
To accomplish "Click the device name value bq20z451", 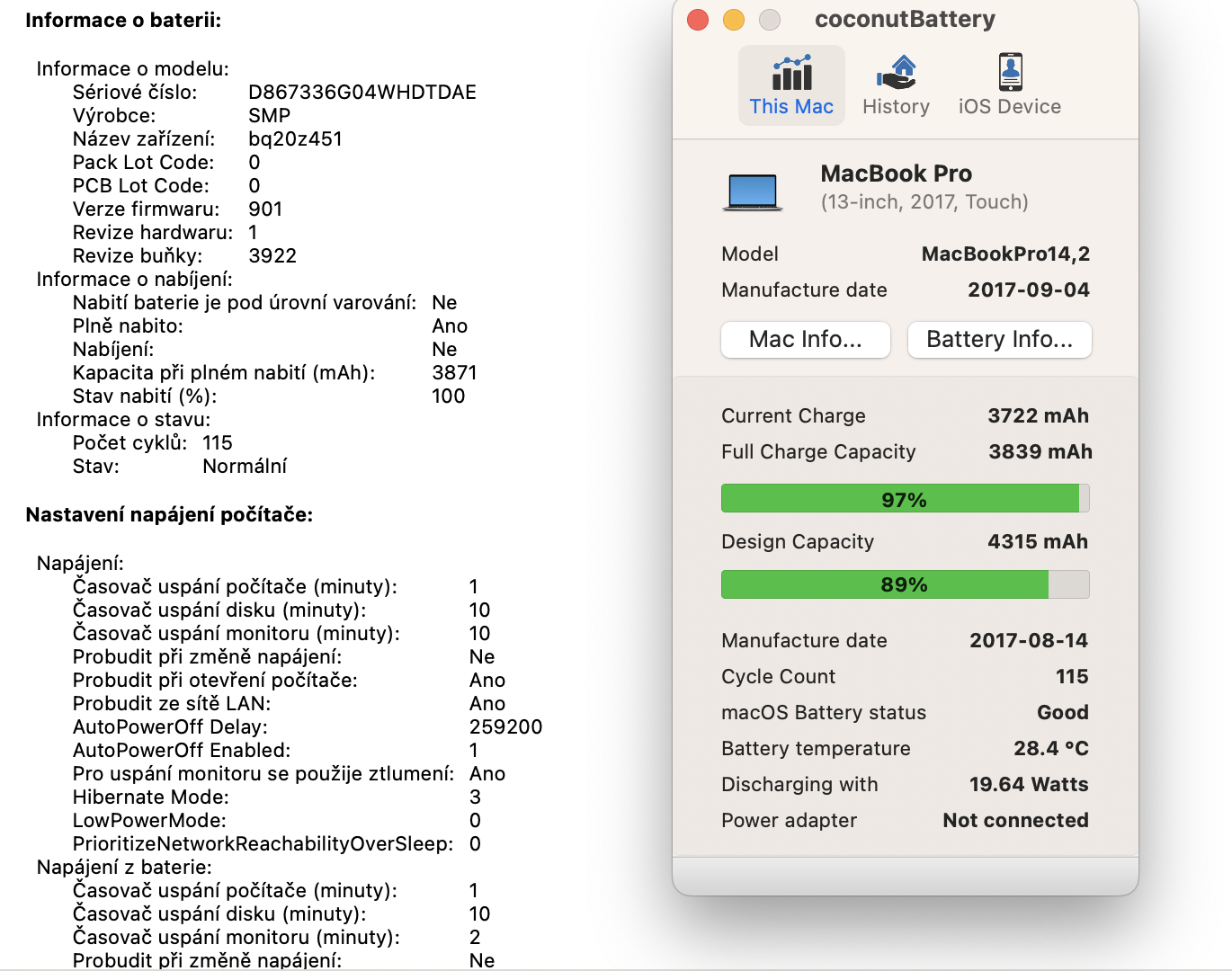I will point(295,139).
